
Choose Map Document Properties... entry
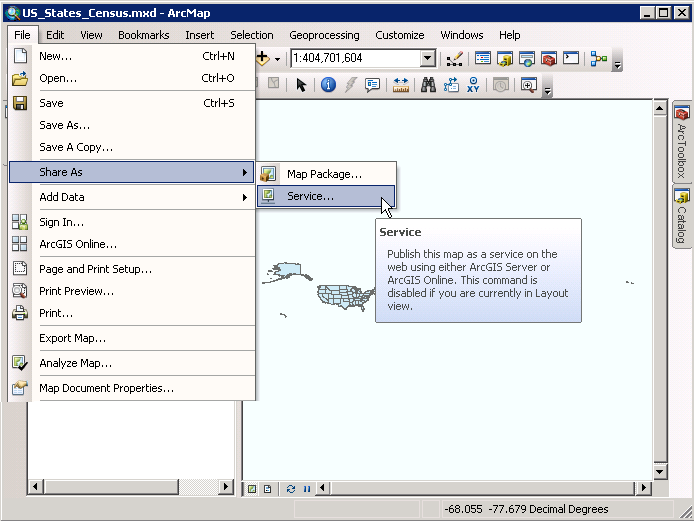tap(131, 388)
